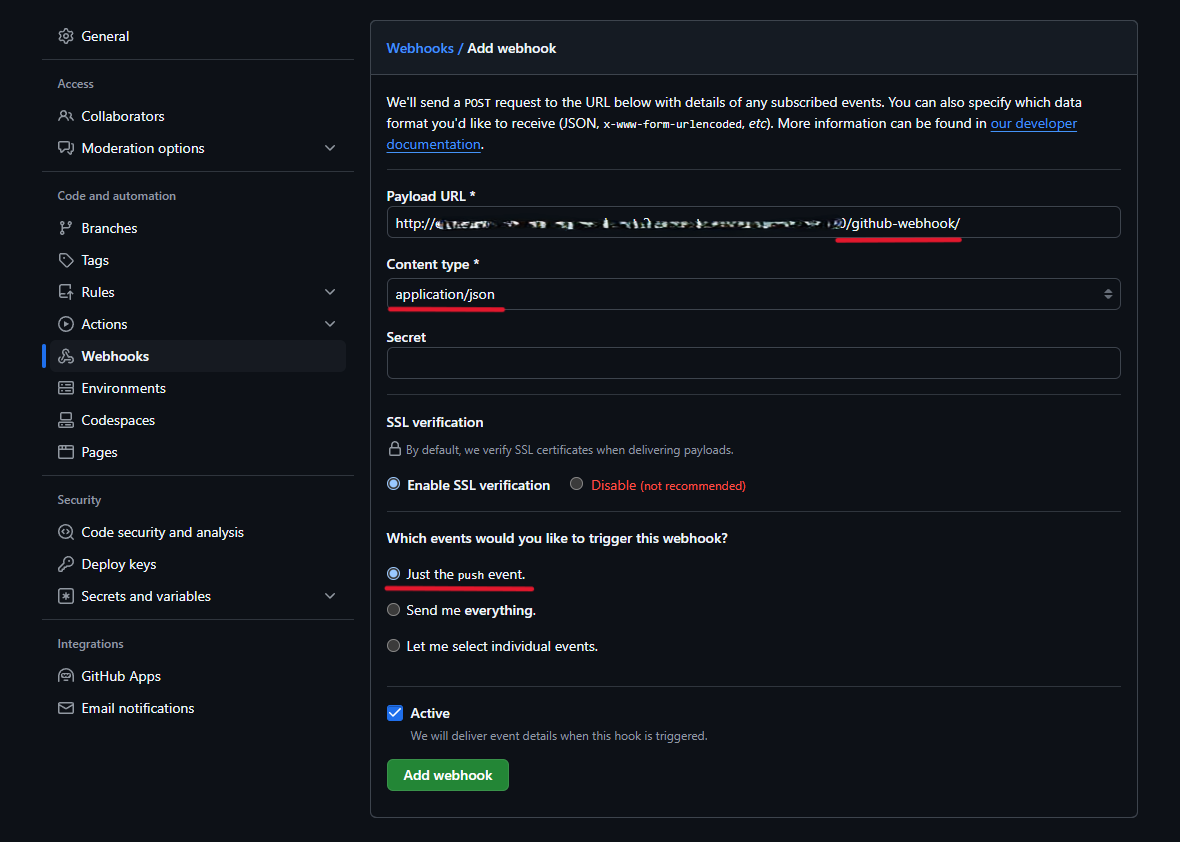Click the Add webhook button

[448, 775]
